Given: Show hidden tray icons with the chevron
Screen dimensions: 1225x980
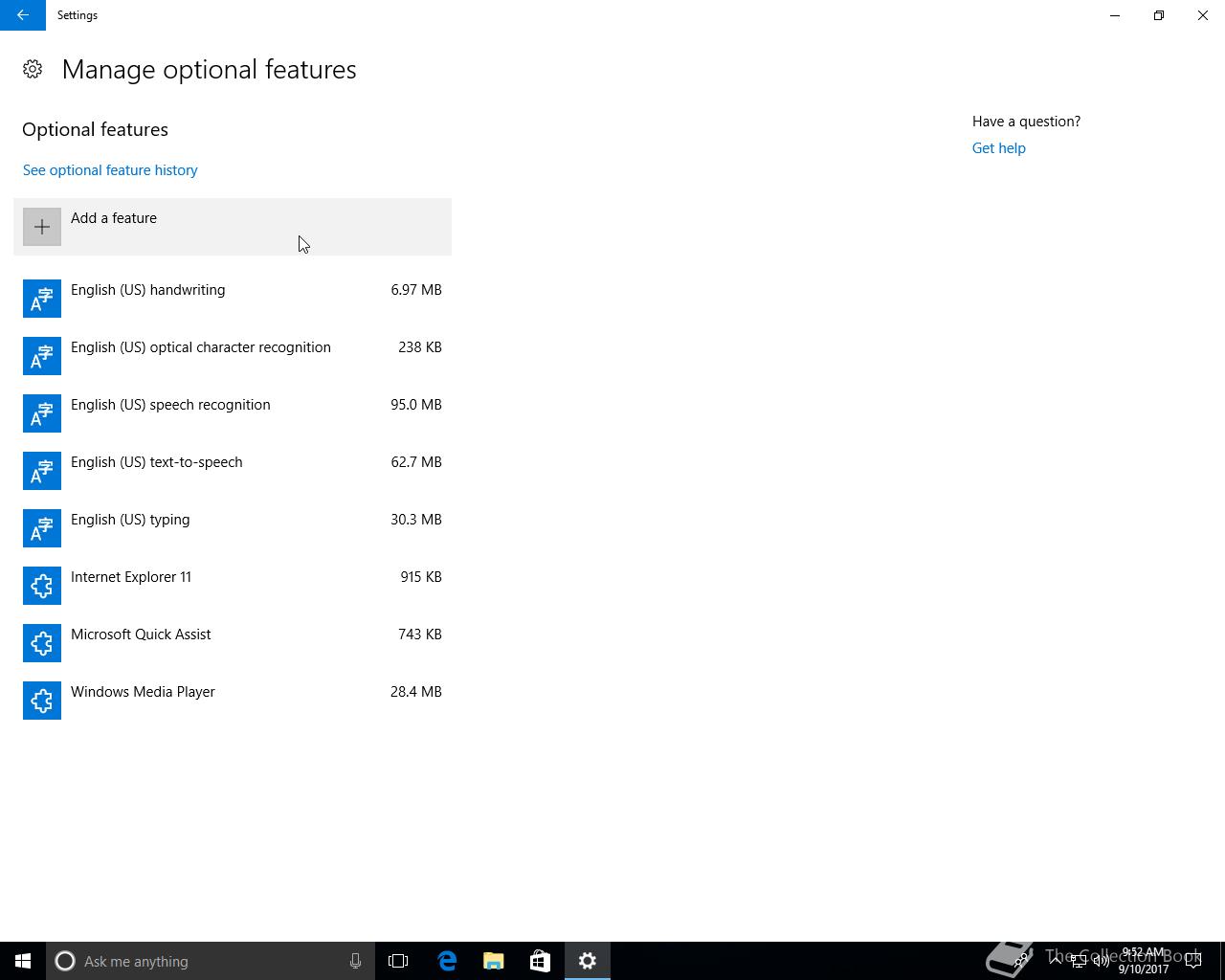Looking at the screenshot, I should [1056, 961].
